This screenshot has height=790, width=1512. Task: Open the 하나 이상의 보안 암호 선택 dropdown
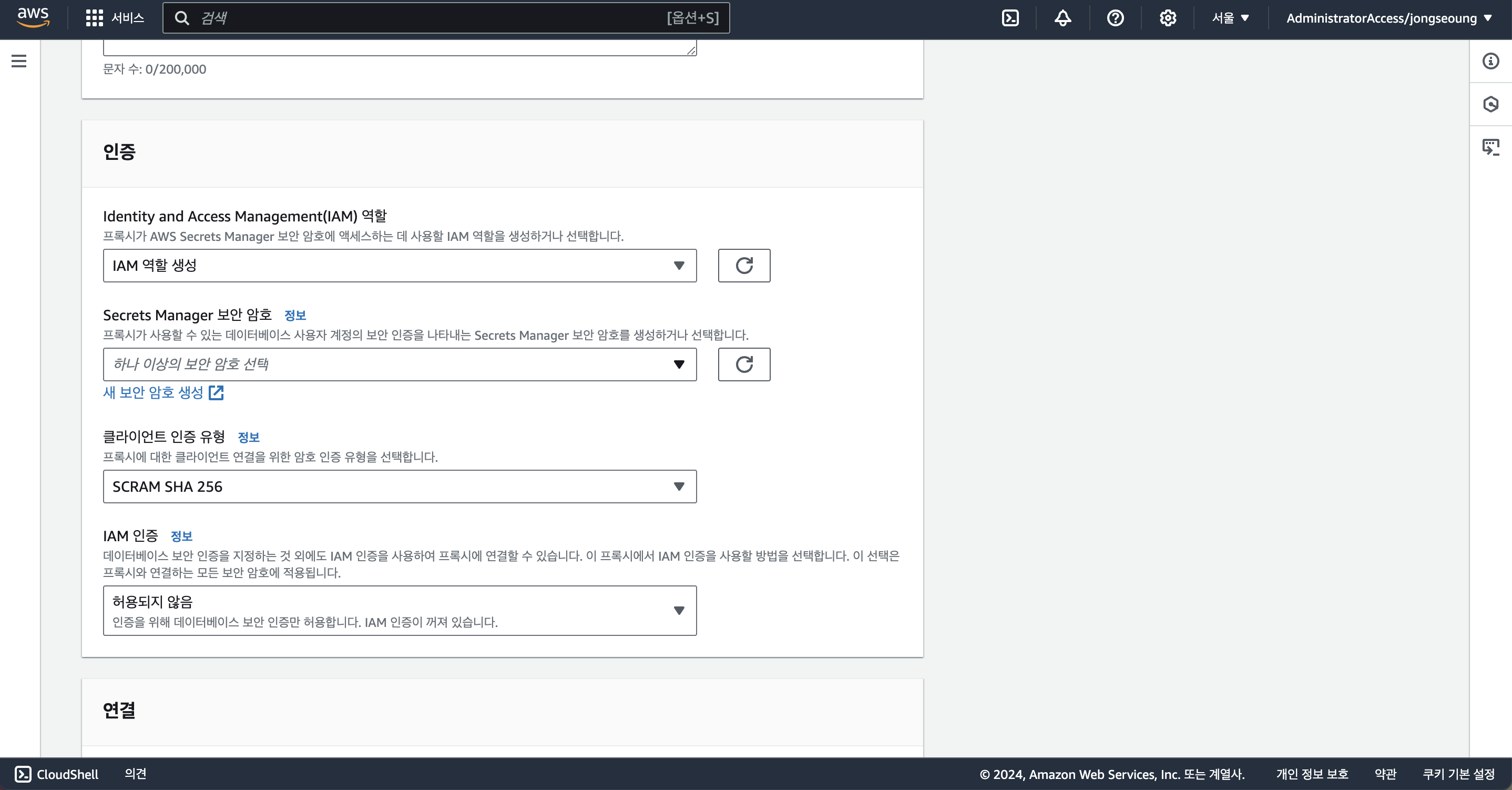click(399, 364)
